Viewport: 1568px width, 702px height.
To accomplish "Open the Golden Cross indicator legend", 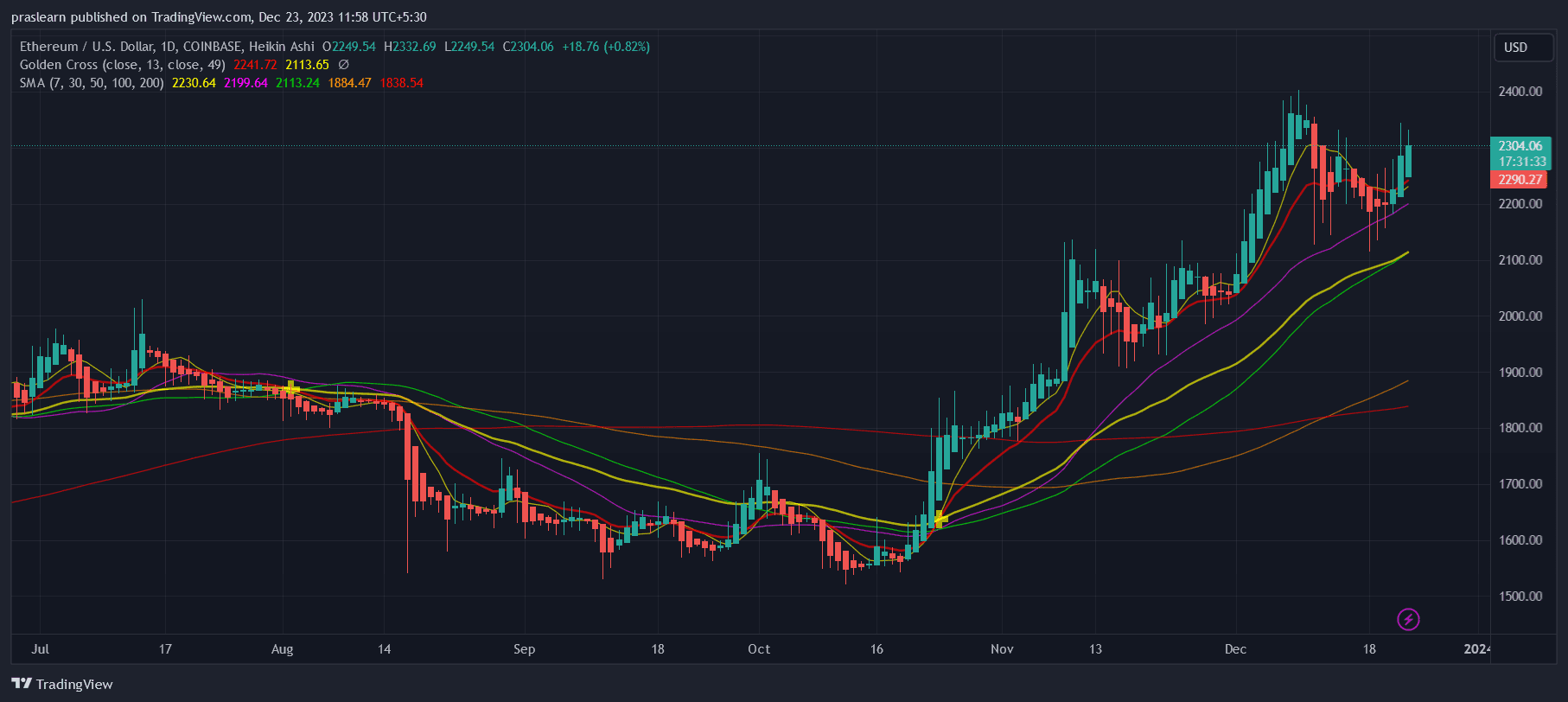I will click(x=122, y=65).
